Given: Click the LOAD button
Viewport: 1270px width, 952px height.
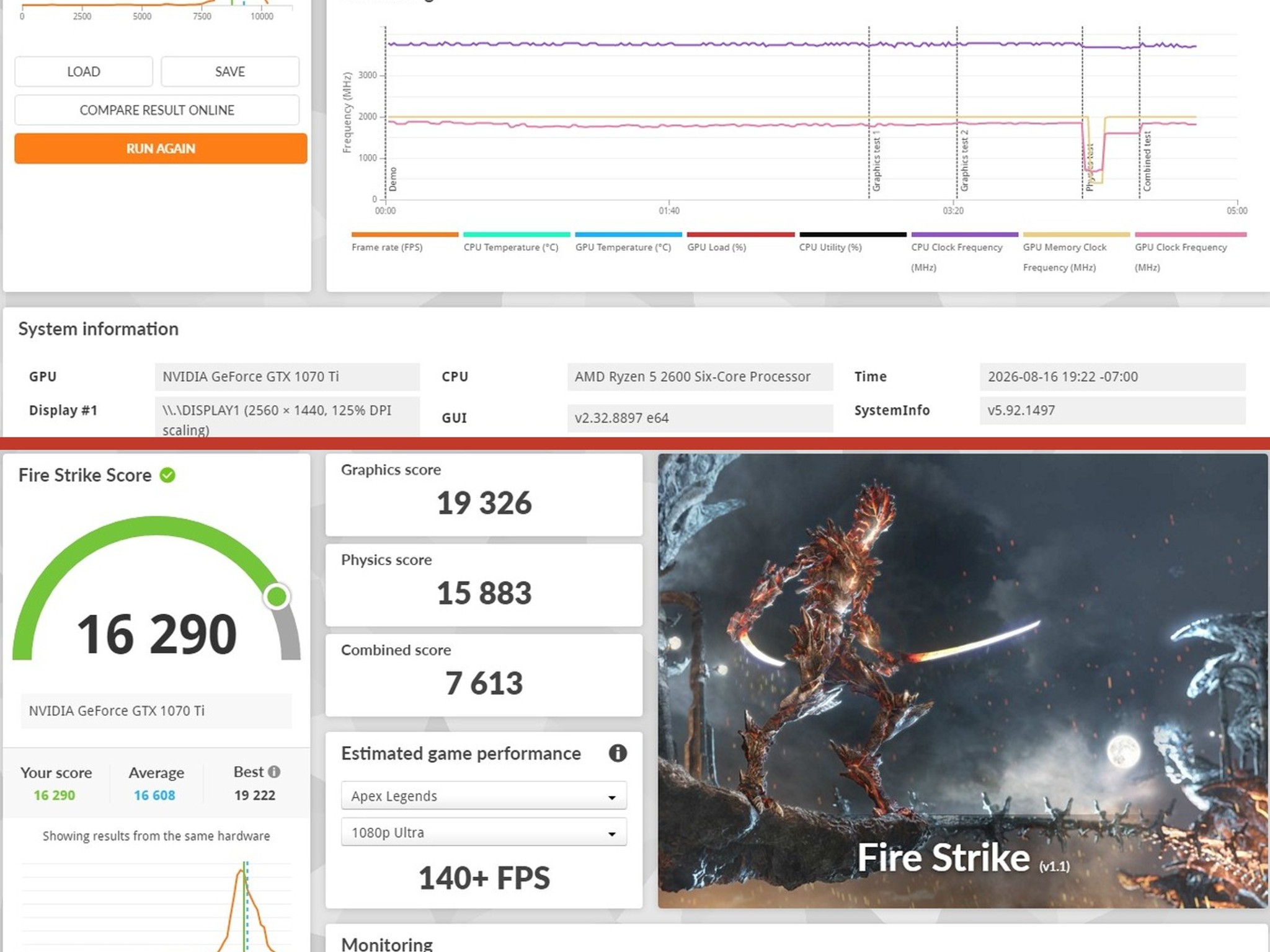Looking at the screenshot, I should [84, 71].
